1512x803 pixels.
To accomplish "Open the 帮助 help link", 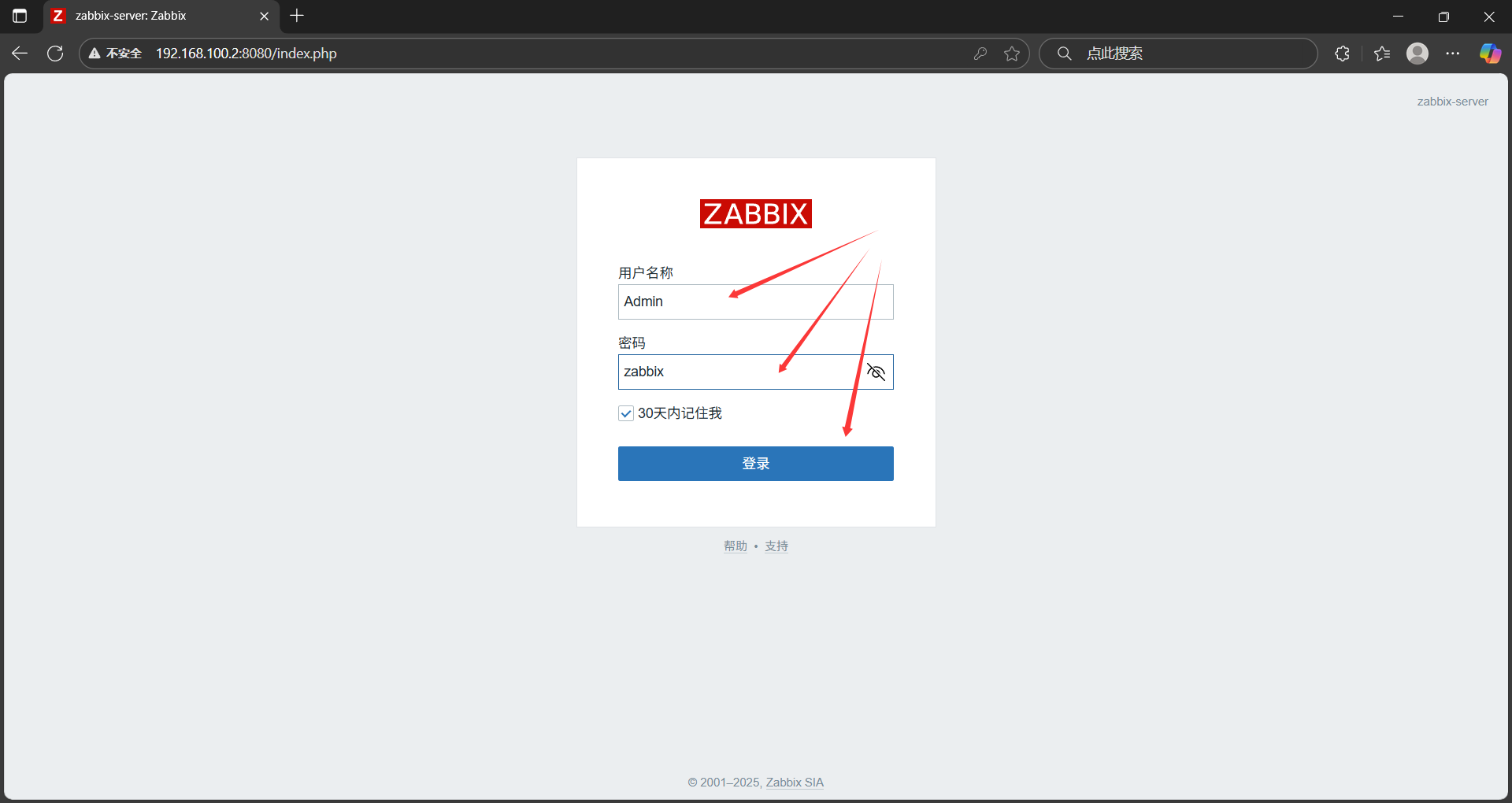I will tap(736, 546).
